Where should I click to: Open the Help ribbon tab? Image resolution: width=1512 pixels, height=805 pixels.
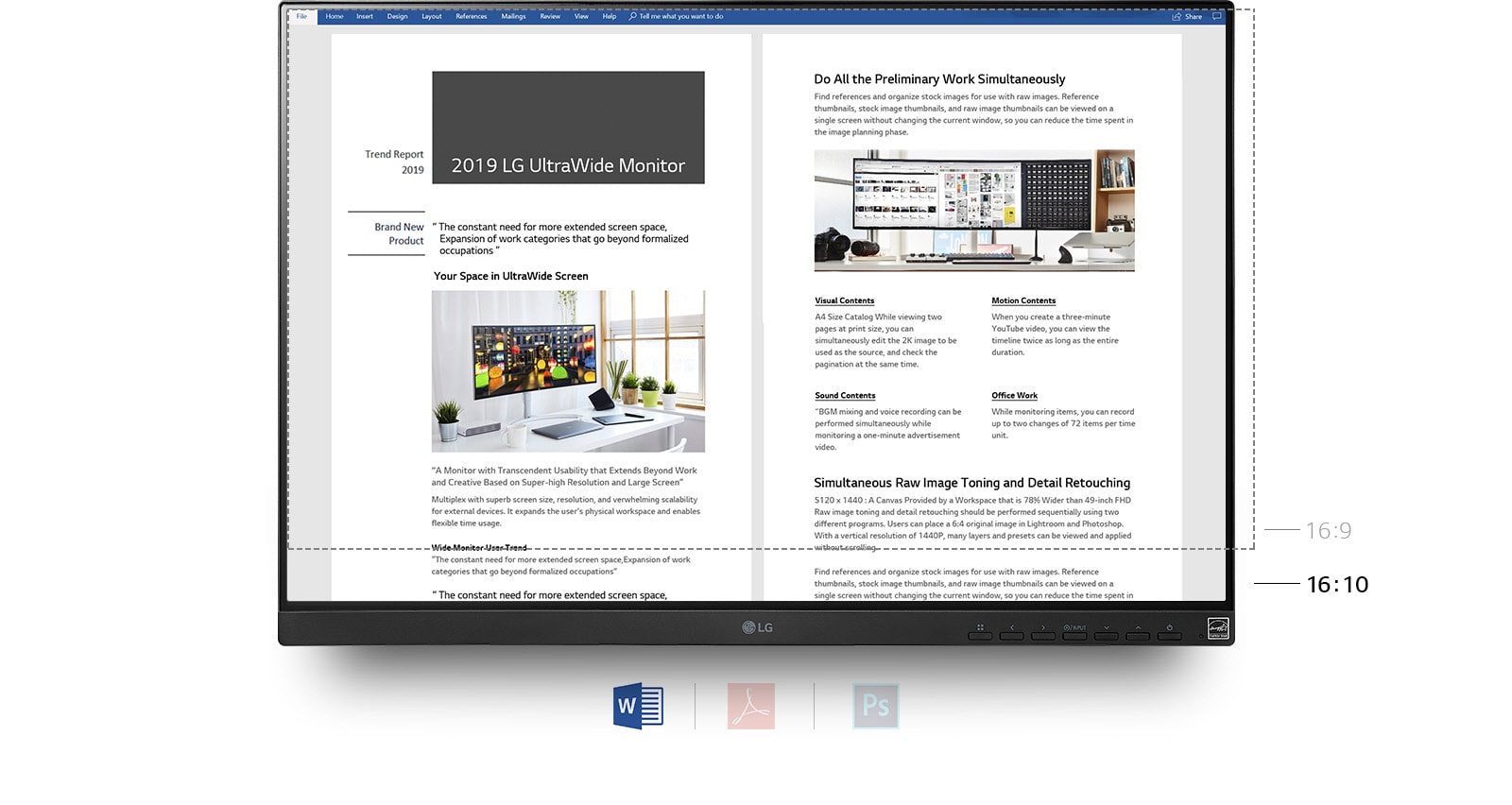610,16
